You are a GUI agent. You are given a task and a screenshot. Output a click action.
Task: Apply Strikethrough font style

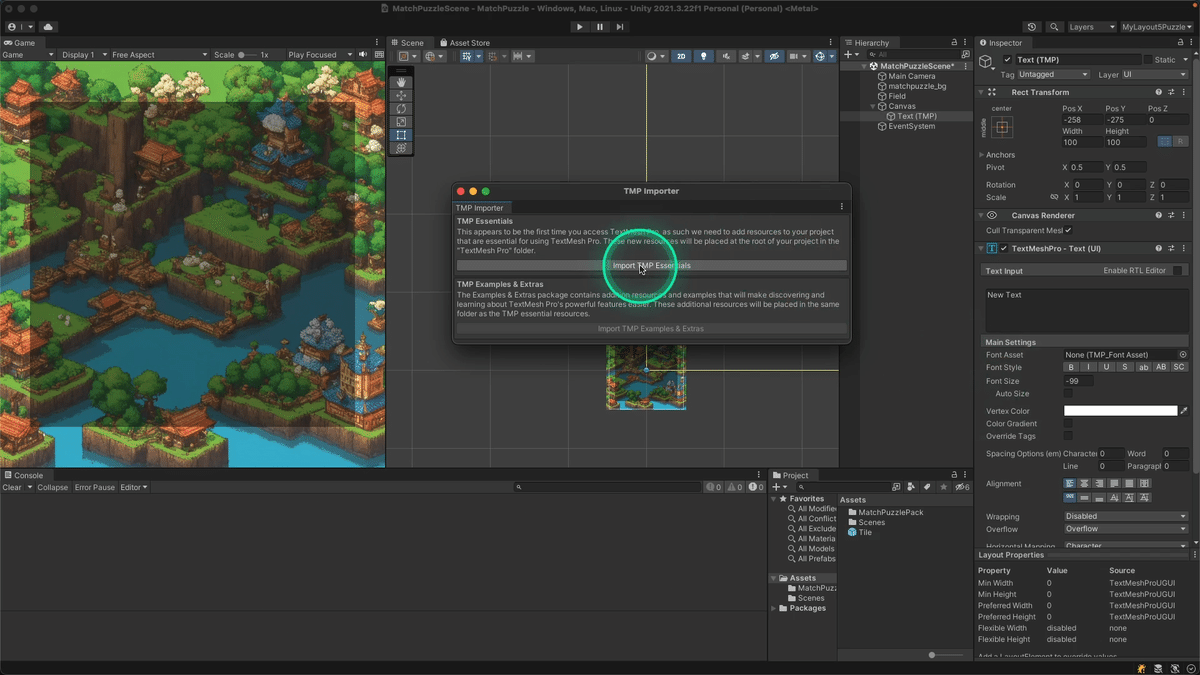[x=1125, y=368]
